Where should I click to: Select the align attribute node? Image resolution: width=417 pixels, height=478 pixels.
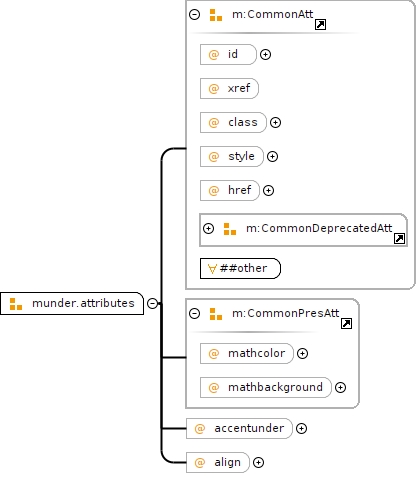[x=218, y=462]
